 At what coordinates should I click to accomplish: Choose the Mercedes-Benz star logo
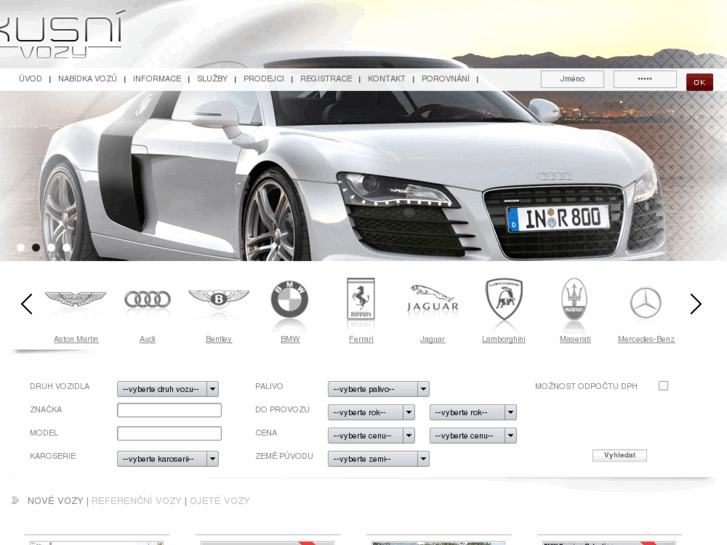646,303
